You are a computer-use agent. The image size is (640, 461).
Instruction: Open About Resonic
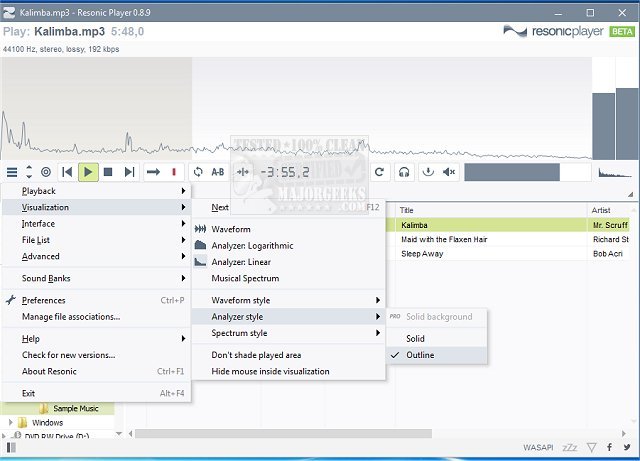coord(96,371)
